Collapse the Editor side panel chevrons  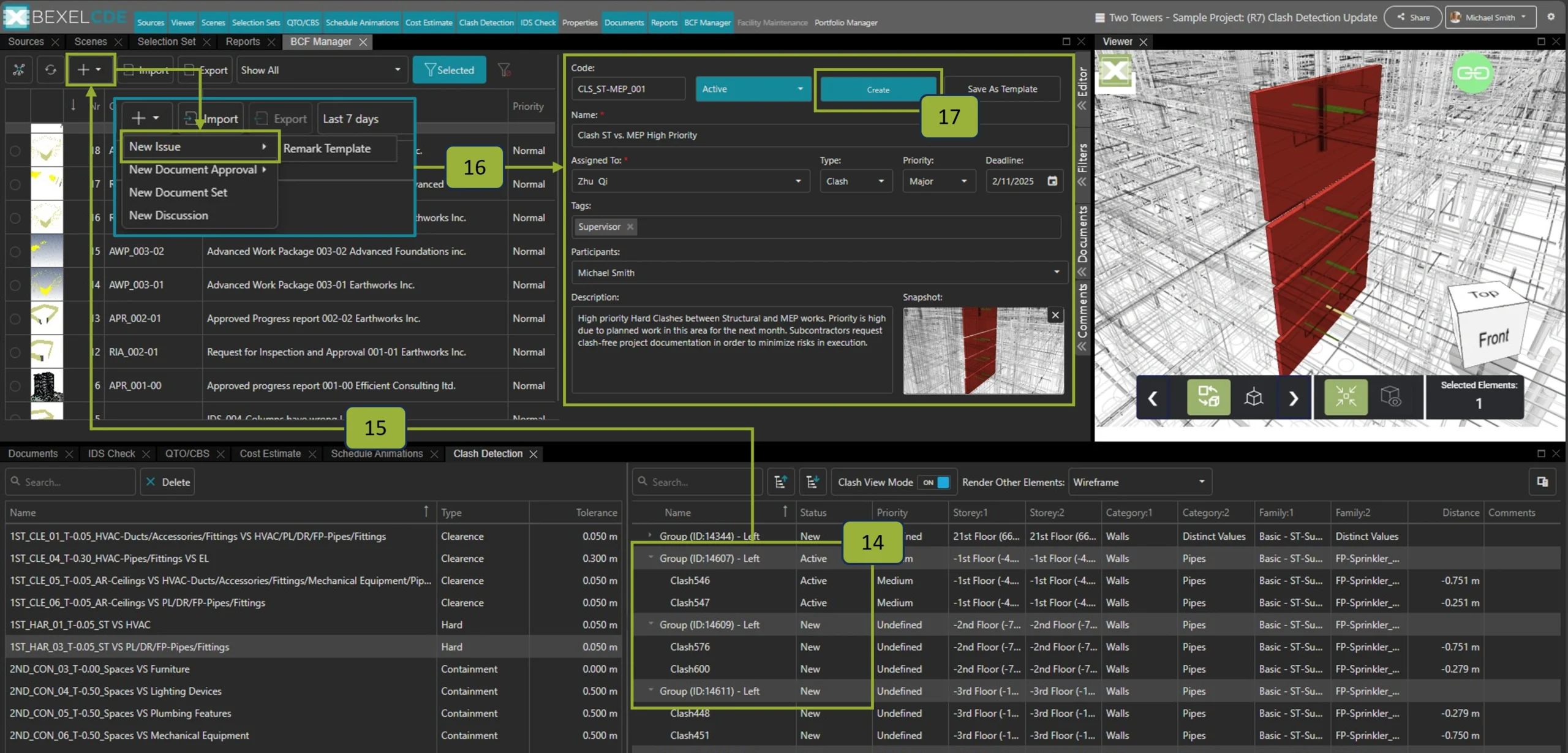coord(1082,105)
